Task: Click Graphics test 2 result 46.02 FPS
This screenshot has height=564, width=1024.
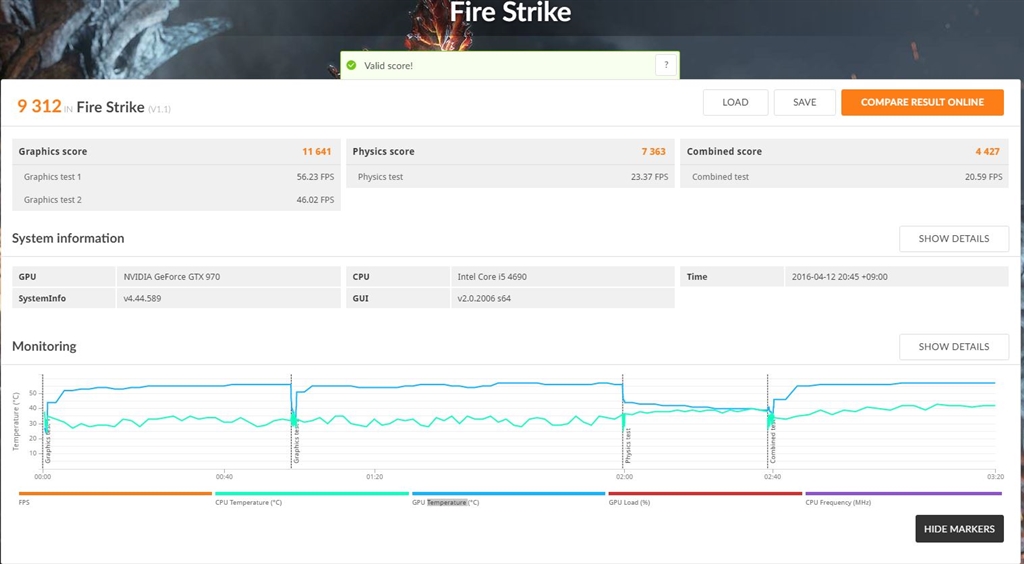Action: coord(315,200)
